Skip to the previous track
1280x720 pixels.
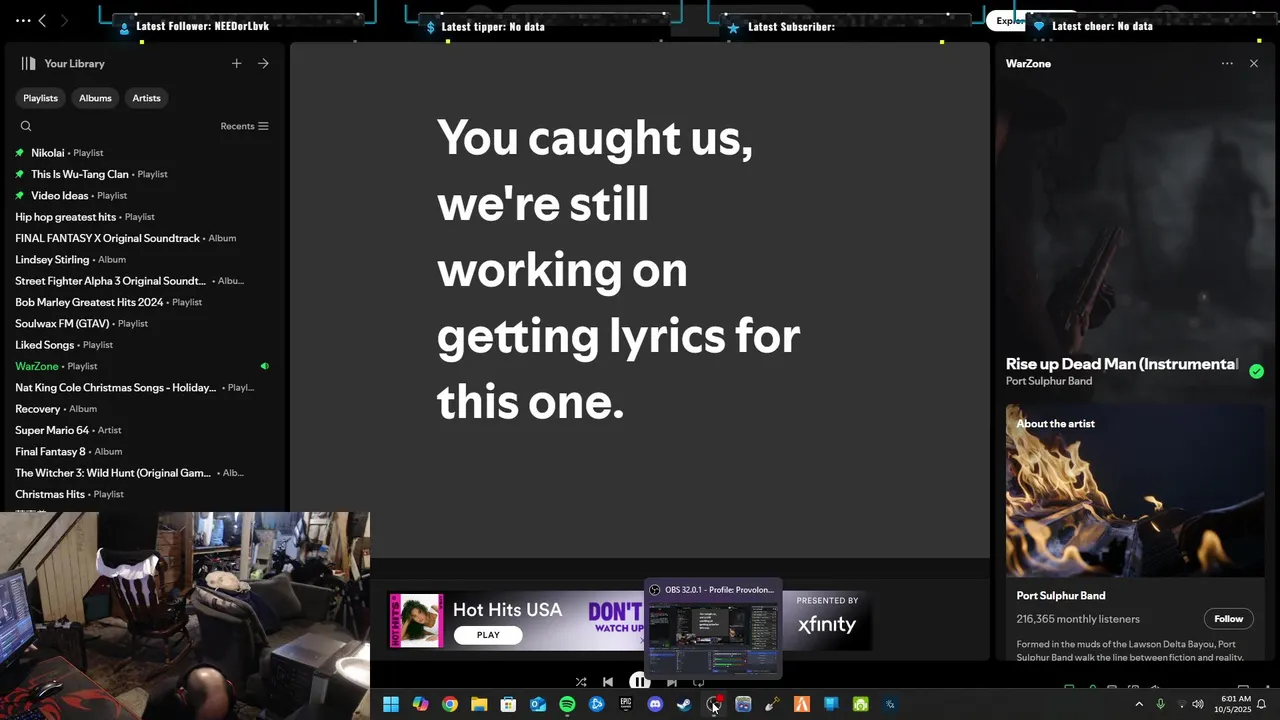[x=608, y=682]
